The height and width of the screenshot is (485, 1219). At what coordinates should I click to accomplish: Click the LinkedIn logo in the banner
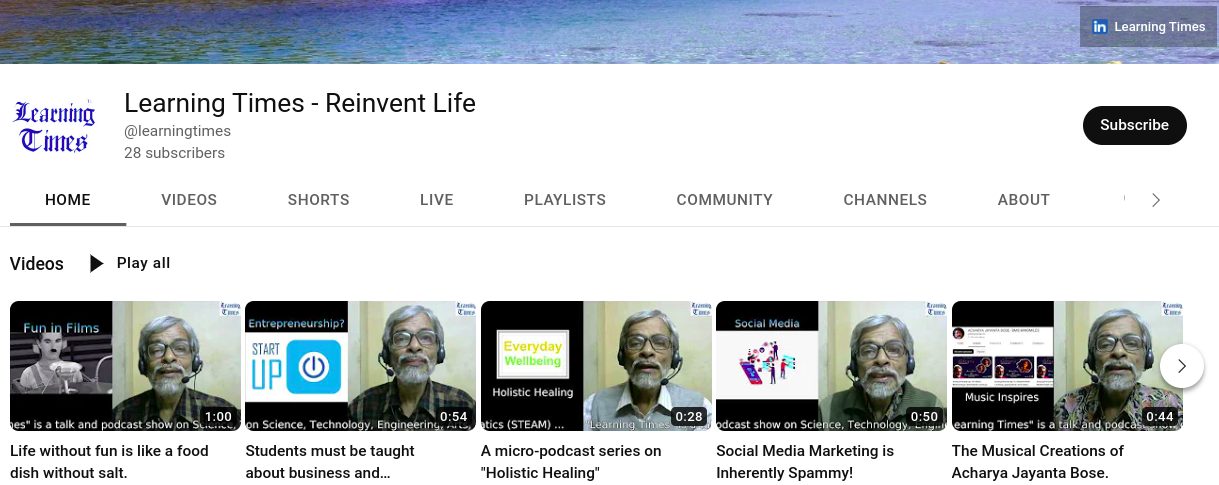click(x=1100, y=27)
